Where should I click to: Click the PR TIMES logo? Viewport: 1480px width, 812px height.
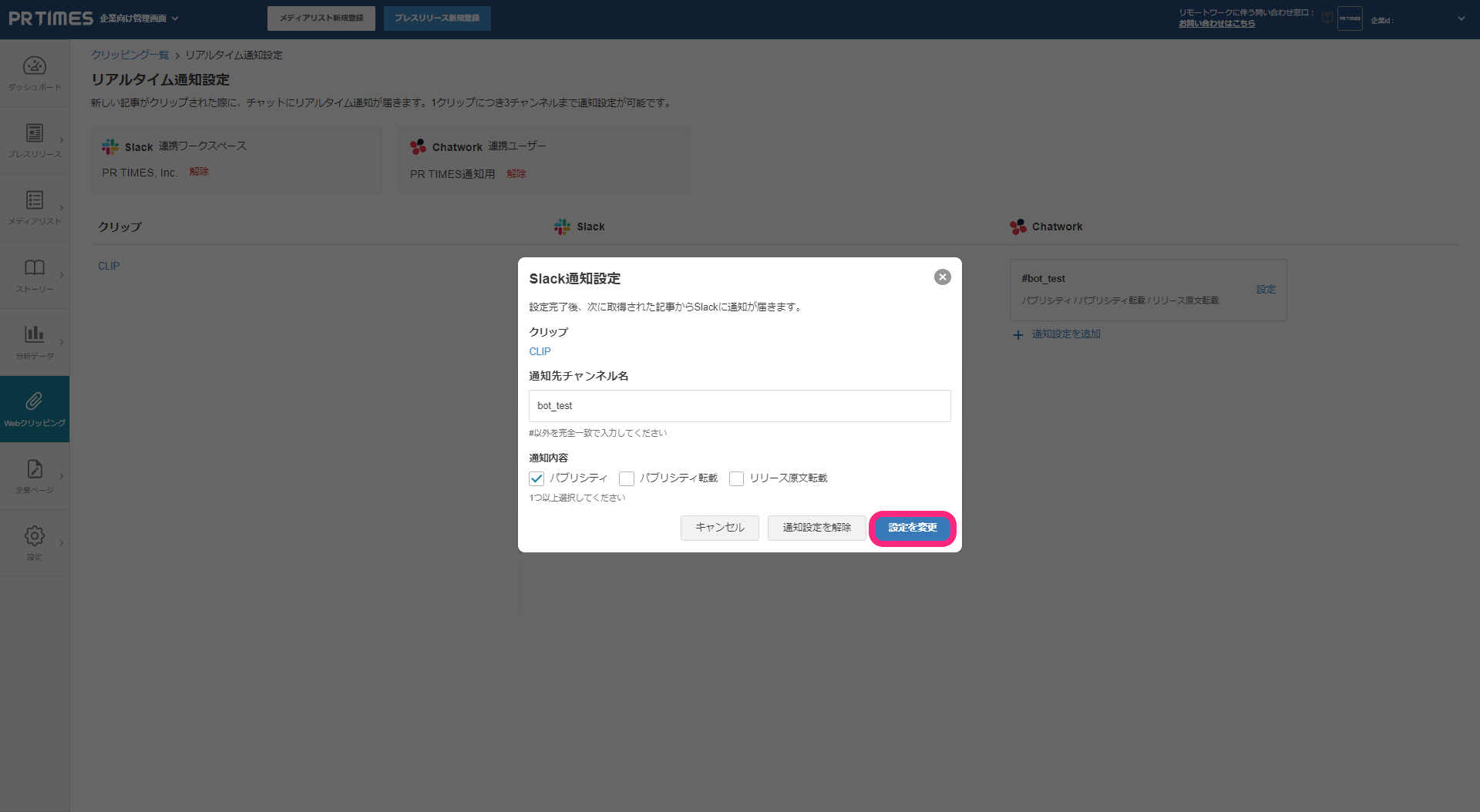pos(51,18)
